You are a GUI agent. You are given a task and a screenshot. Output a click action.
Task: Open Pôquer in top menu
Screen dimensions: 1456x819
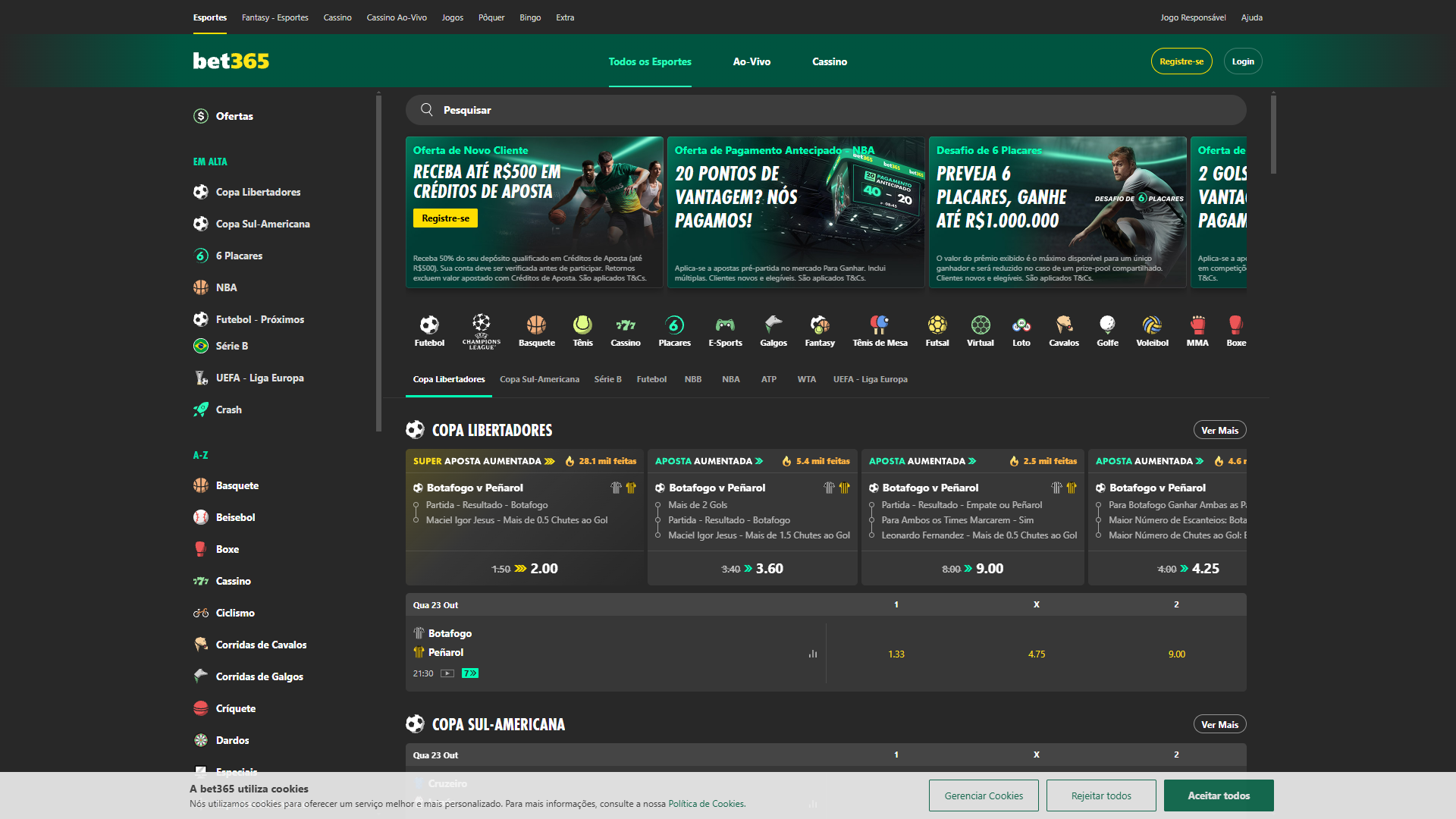pyautogui.click(x=491, y=17)
